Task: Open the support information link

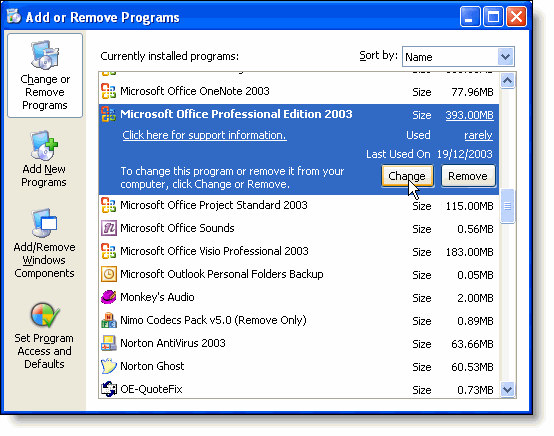Action: tap(204, 135)
